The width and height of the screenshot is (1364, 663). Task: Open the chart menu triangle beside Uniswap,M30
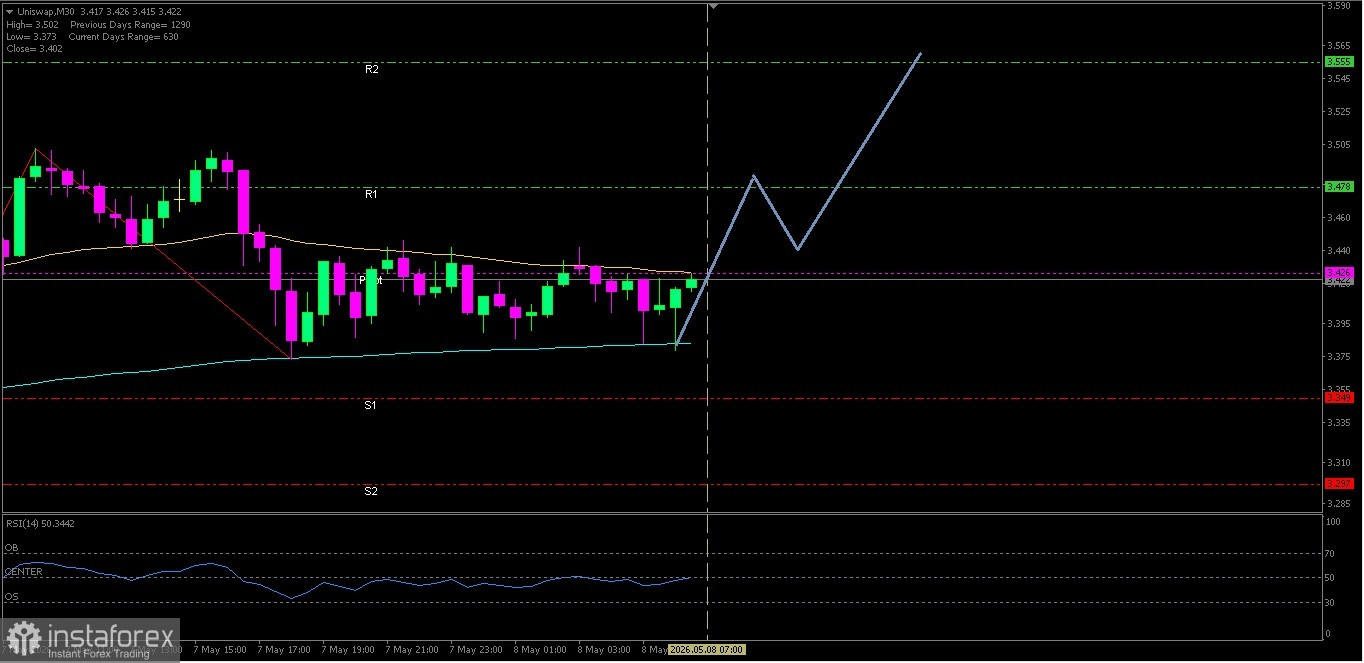click(9, 11)
